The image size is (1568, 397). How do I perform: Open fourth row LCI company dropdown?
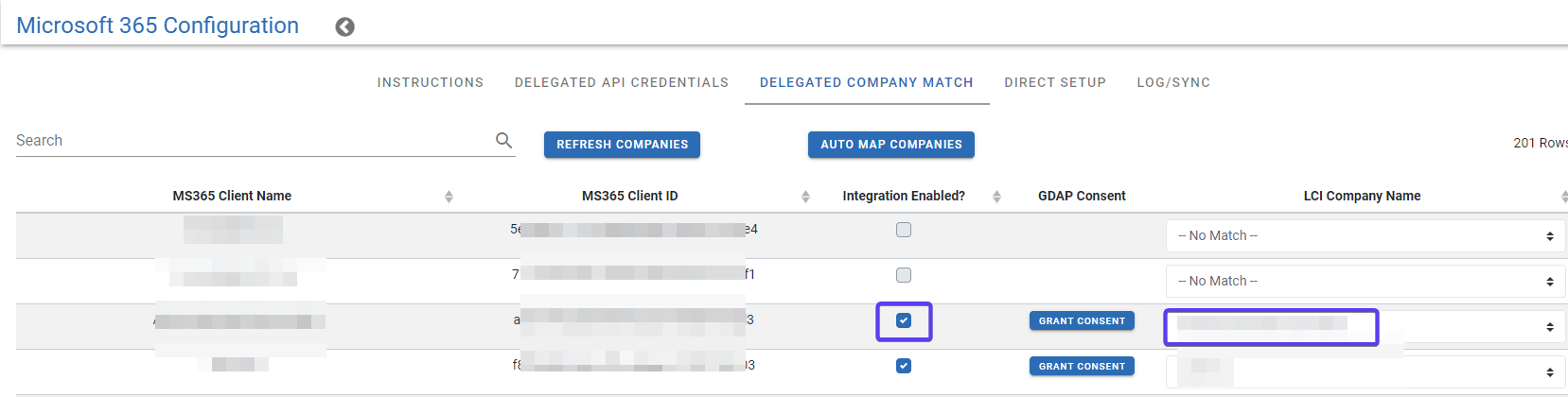click(1365, 371)
